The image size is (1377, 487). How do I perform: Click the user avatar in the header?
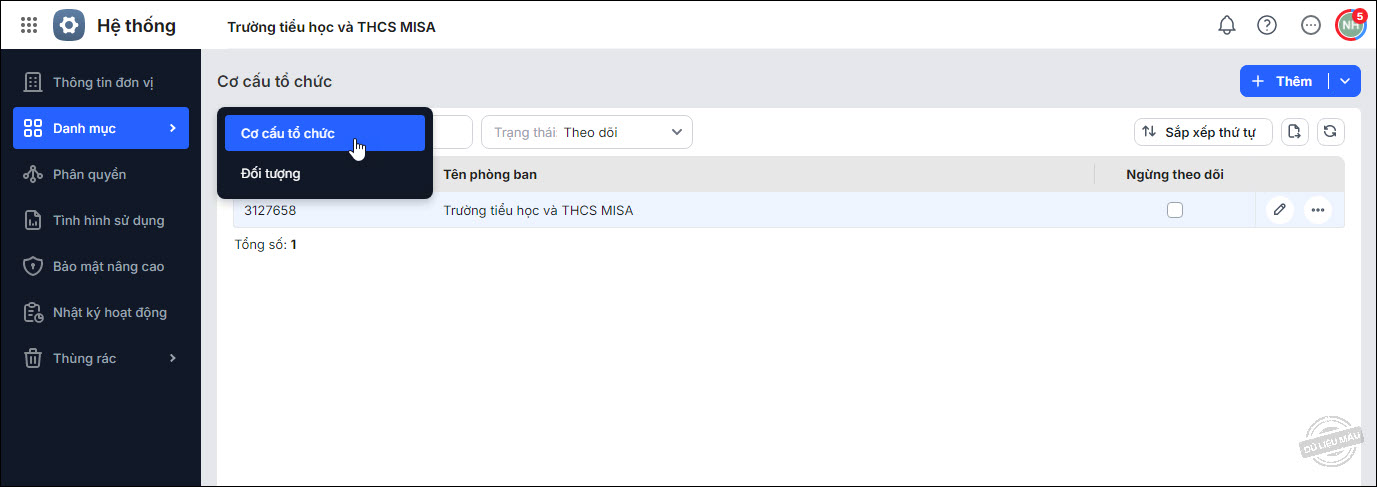(x=1351, y=26)
